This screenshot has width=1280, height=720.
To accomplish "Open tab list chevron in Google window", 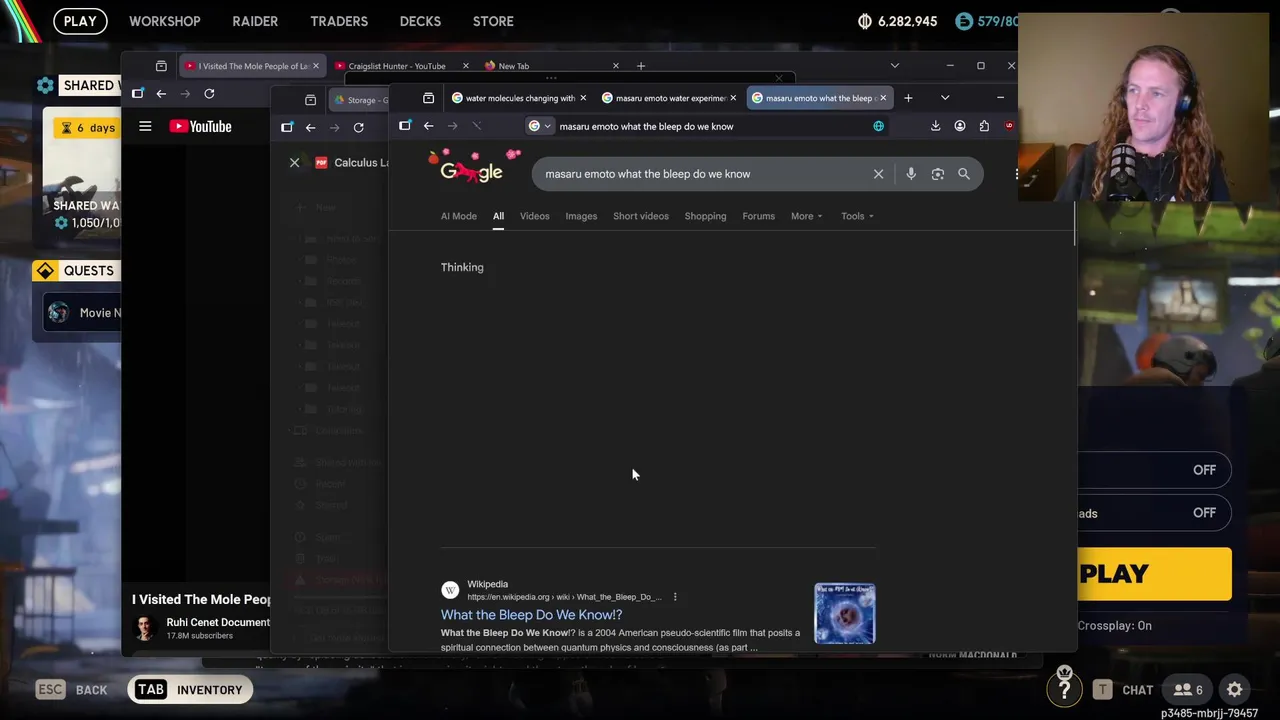I will point(944,98).
